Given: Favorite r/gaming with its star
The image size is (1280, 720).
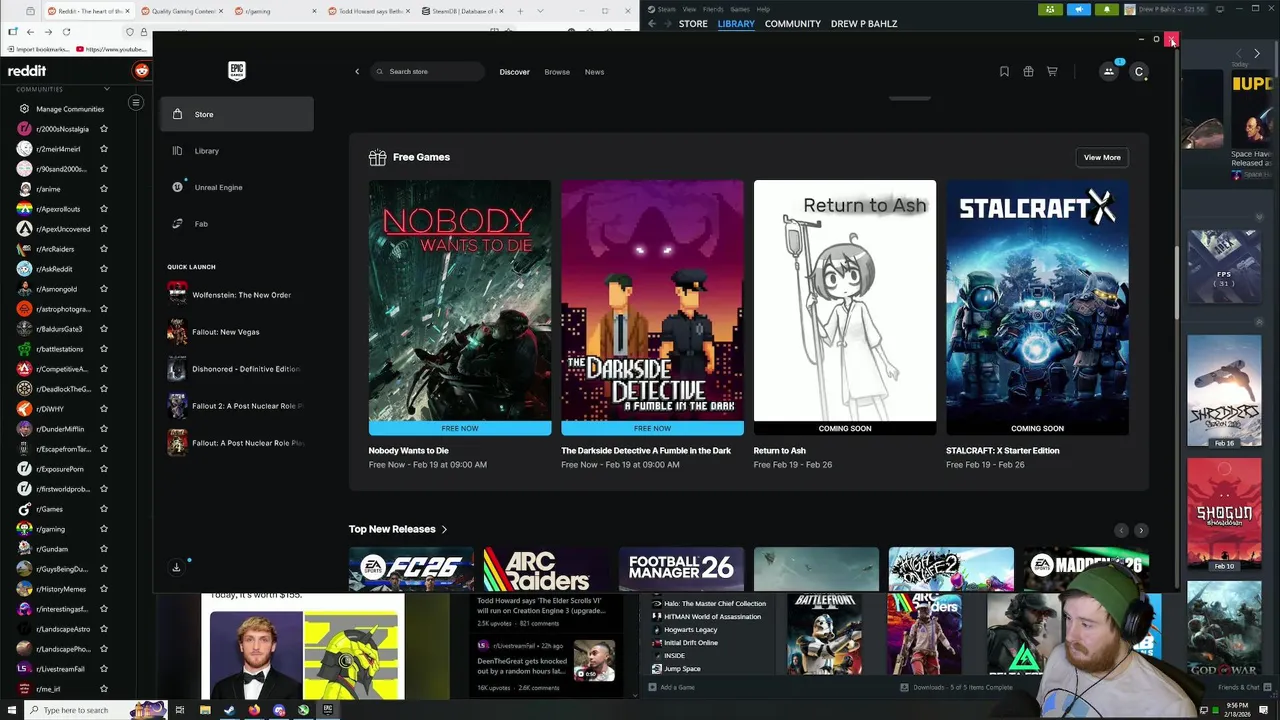Looking at the screenshot, I should (103, 529).
